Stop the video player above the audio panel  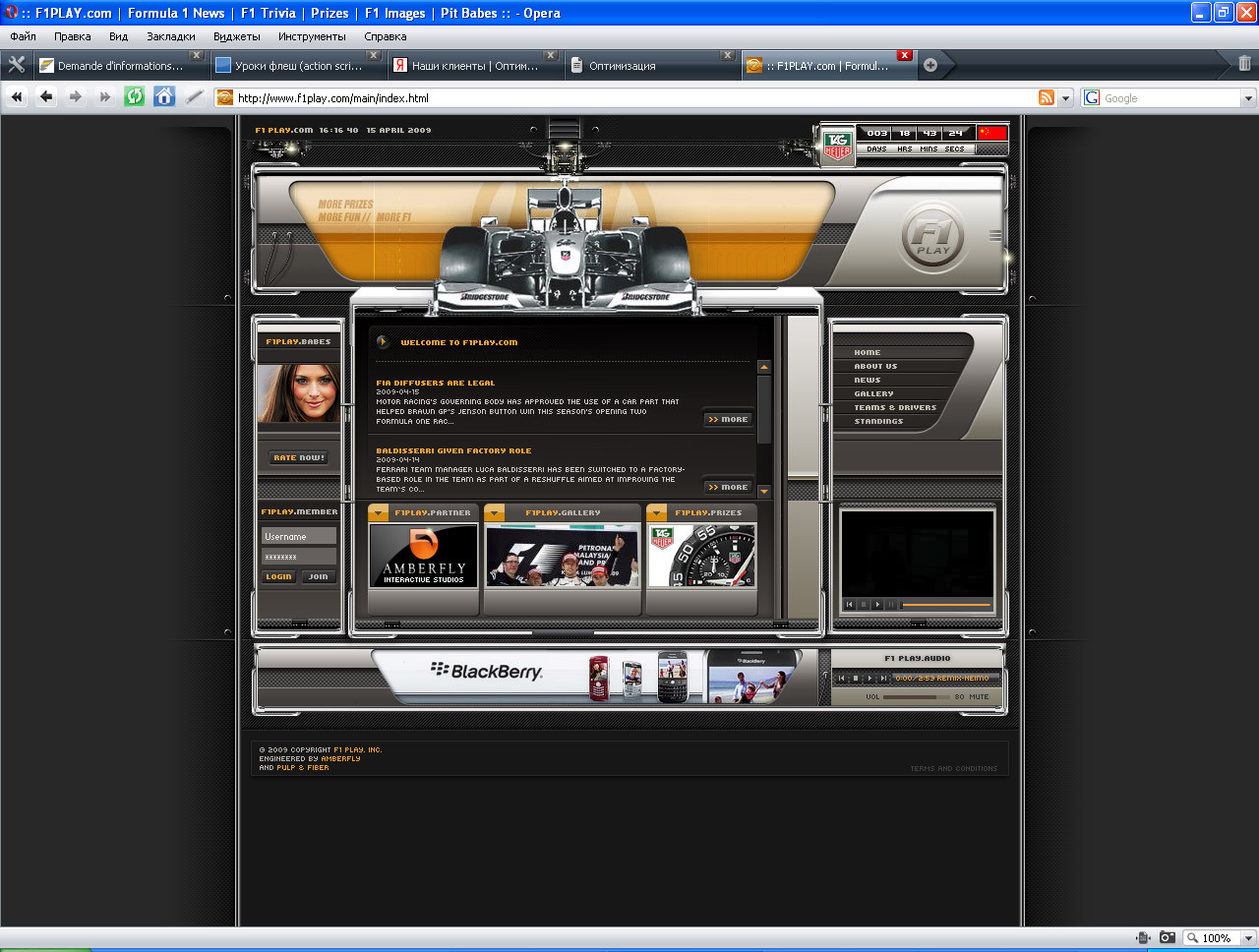click(864, 604)
